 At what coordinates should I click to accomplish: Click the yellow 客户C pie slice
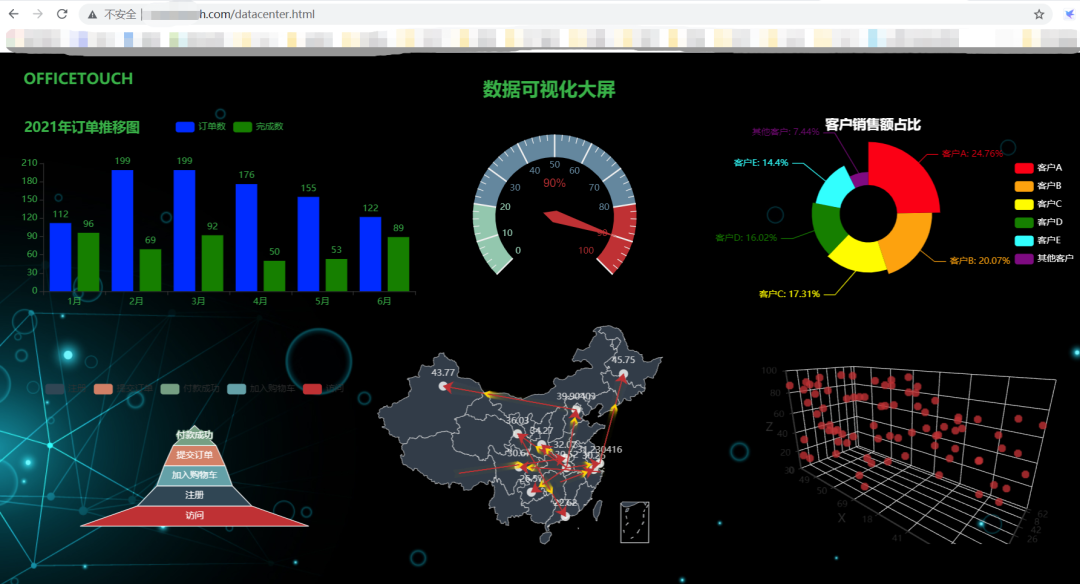856,256
